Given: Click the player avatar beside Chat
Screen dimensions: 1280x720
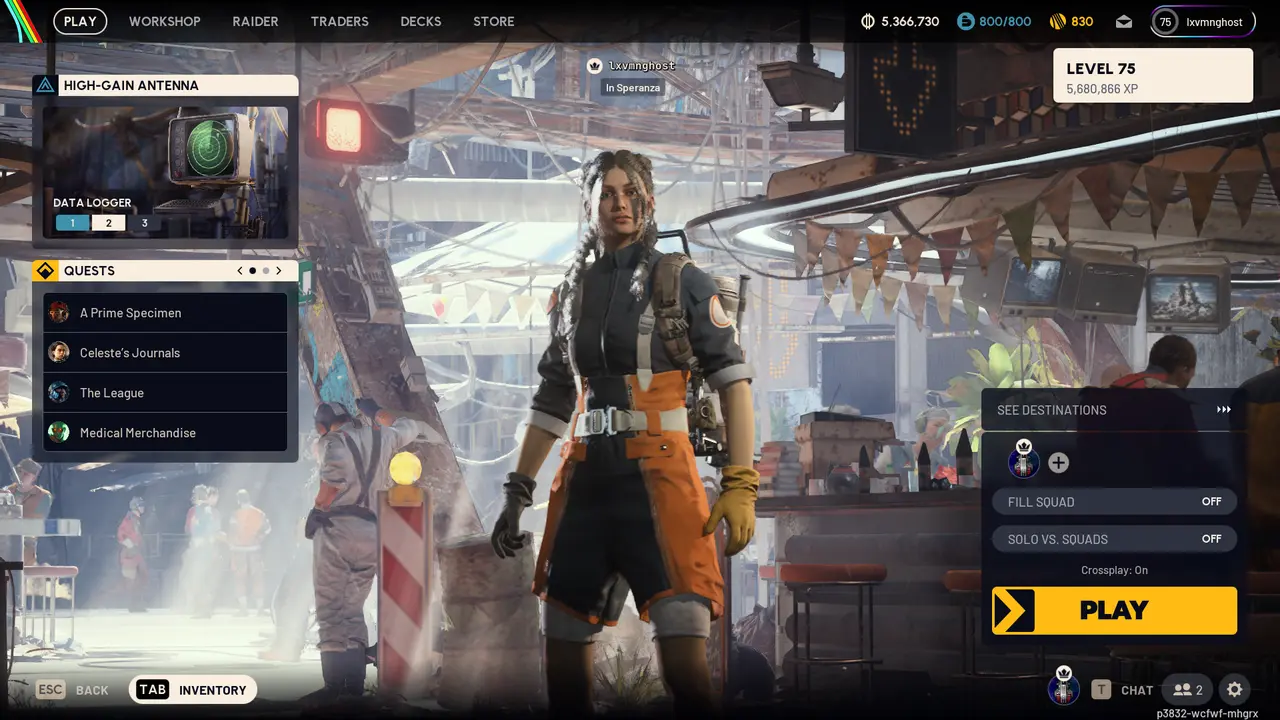Looking at the screenshot, I should point(1064,688).
